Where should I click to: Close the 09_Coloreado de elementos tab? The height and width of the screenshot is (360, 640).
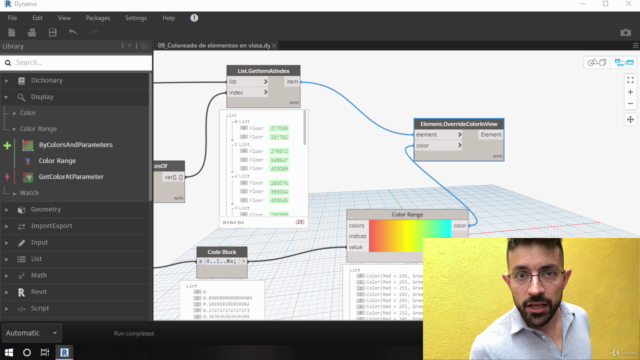[274, 46]
